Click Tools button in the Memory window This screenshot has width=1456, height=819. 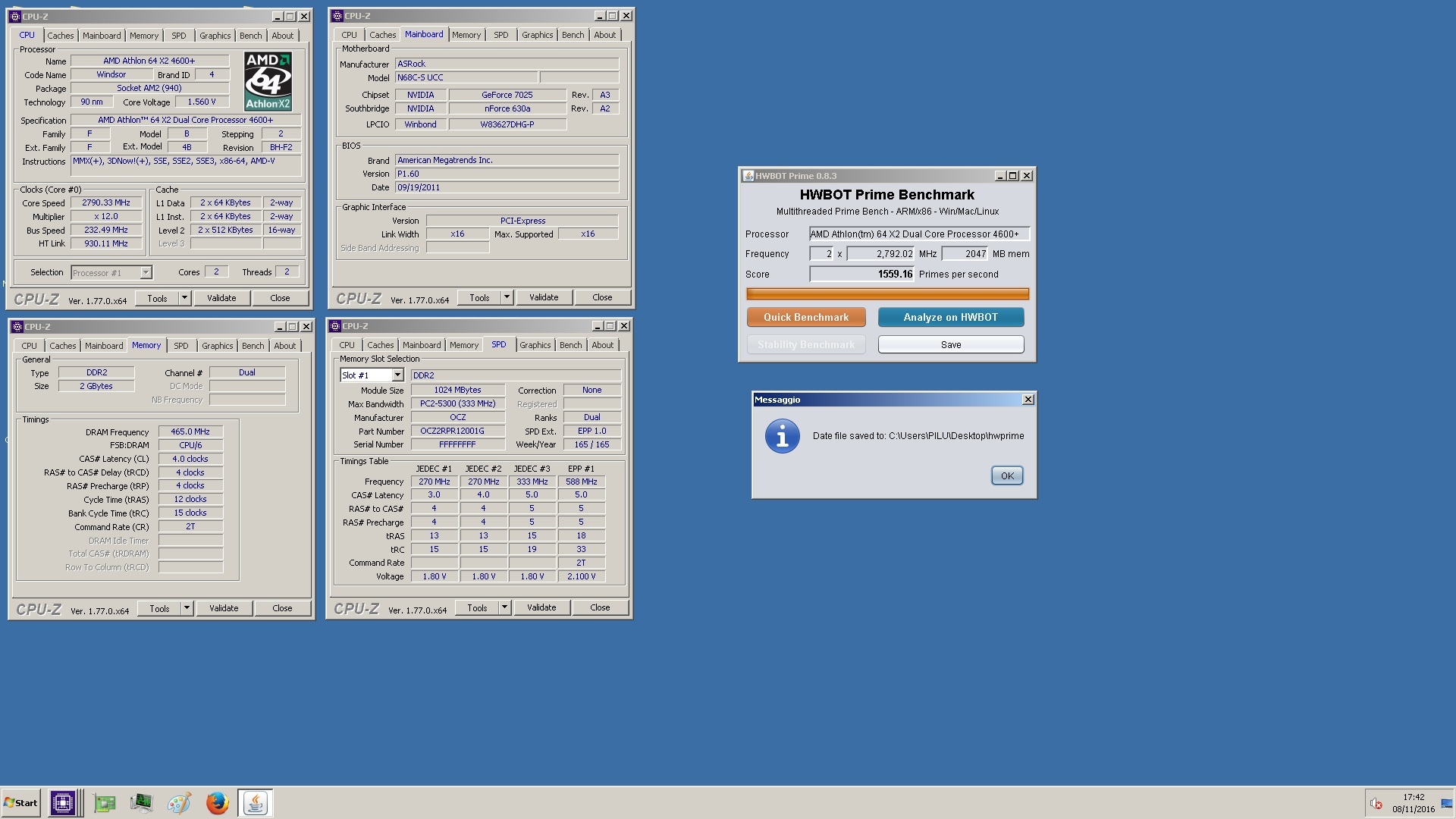coord(159,608)
